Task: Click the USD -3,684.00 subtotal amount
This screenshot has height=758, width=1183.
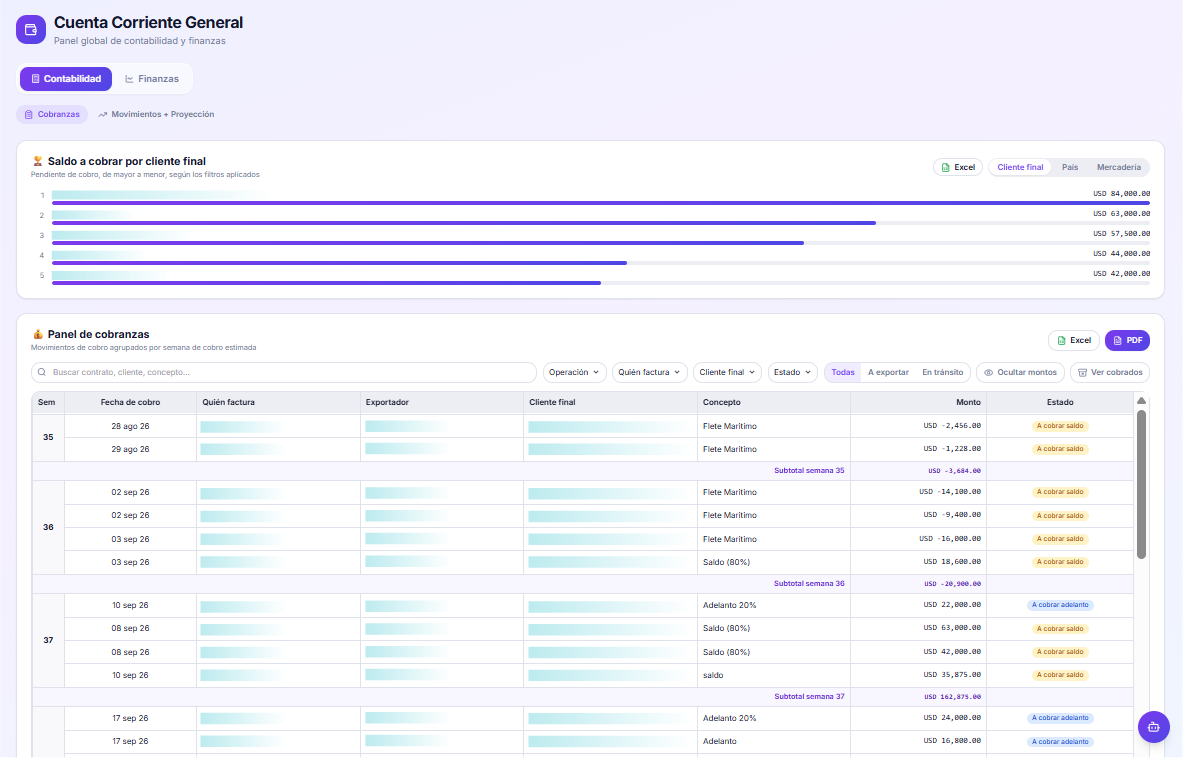Action: [x=954, y=471]
